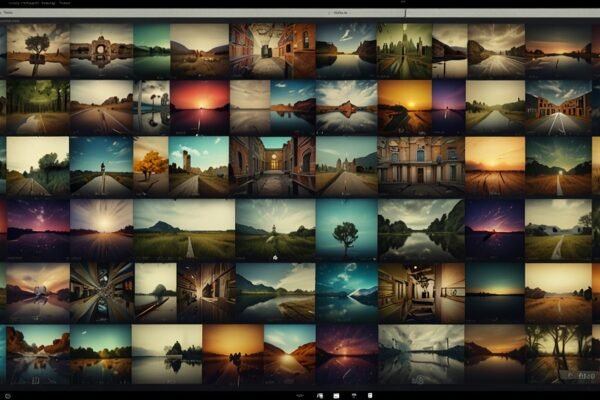Click the vertical marker on the top bar
600x400 pixels.
coord(405,13)
